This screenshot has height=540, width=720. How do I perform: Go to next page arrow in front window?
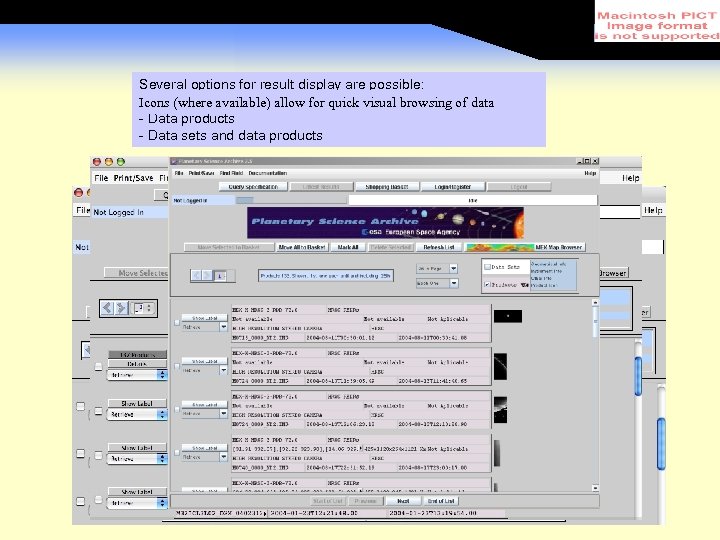207,276
